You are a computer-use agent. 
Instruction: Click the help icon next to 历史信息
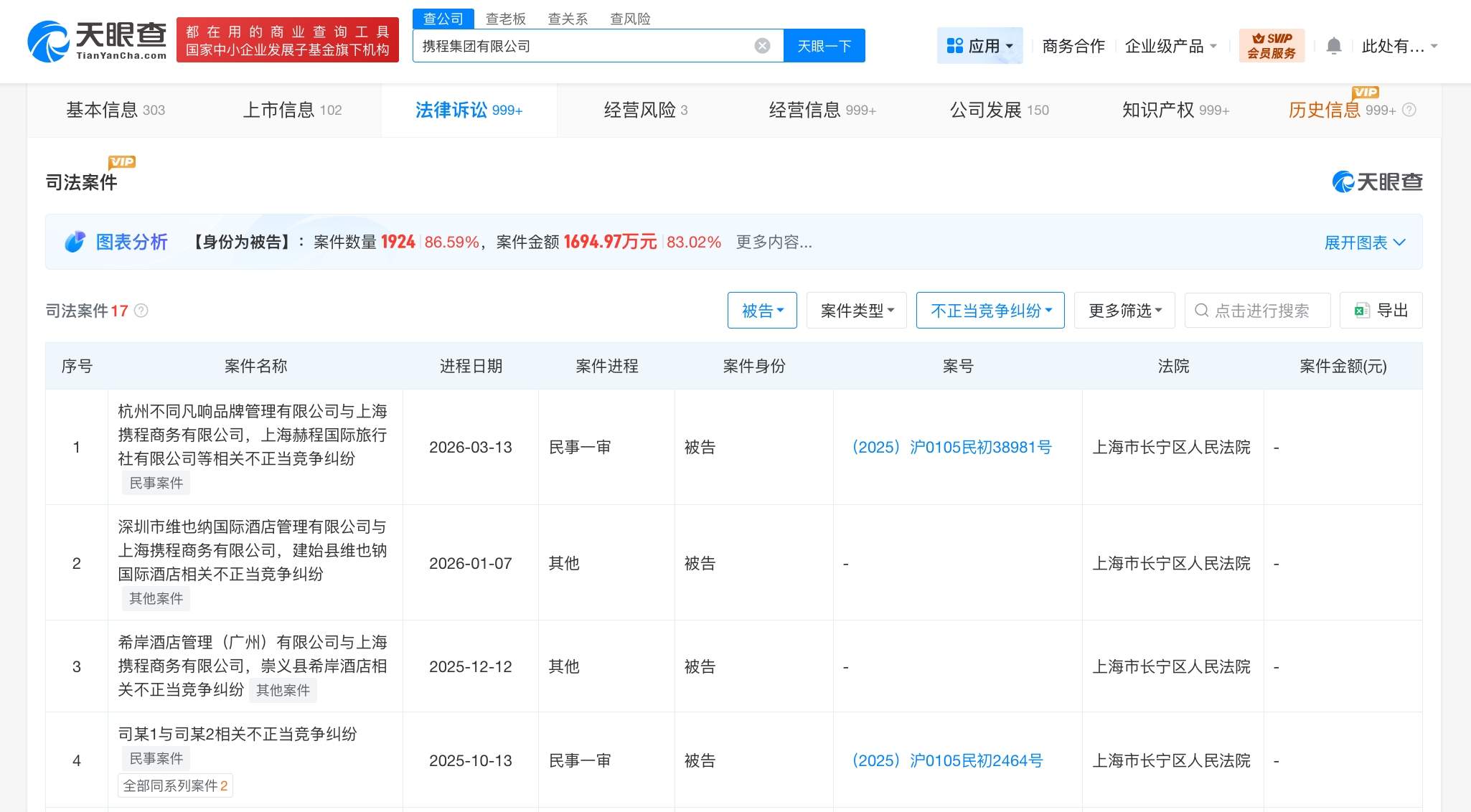(1409, 110)
